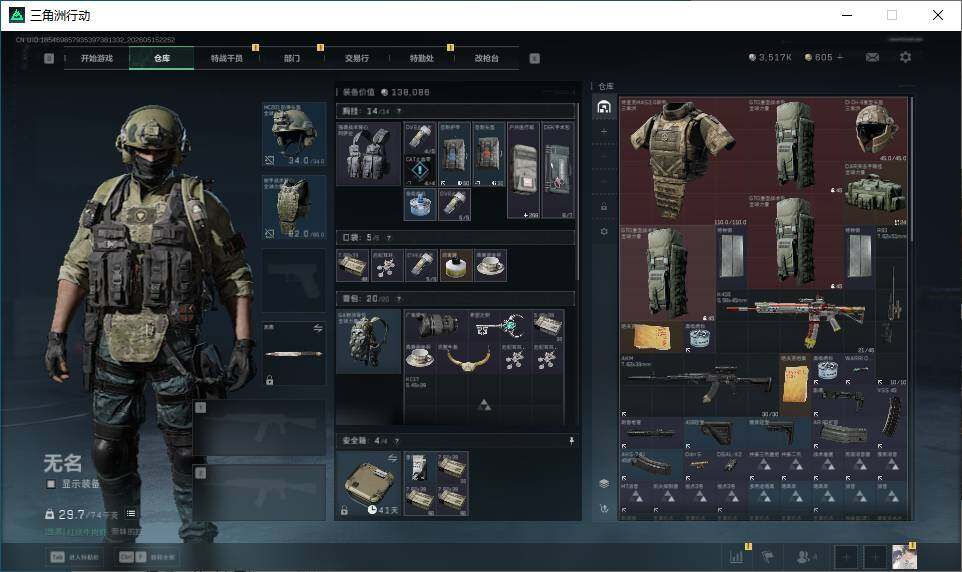962x572 pixels.
Task: Select the first orange paper document in warehouse
Action: tap(651, 338)
